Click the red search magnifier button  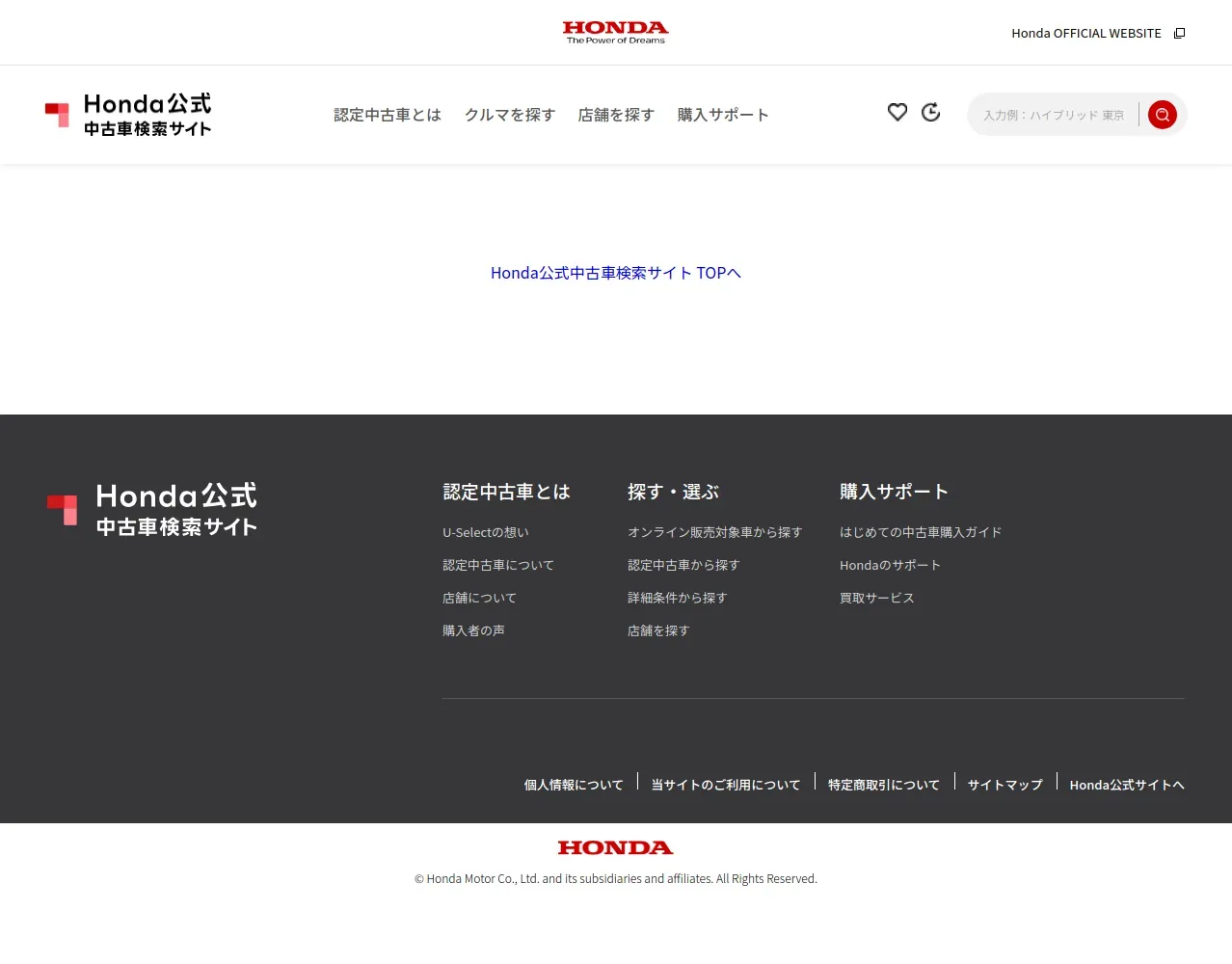[x=1163, y=115]
